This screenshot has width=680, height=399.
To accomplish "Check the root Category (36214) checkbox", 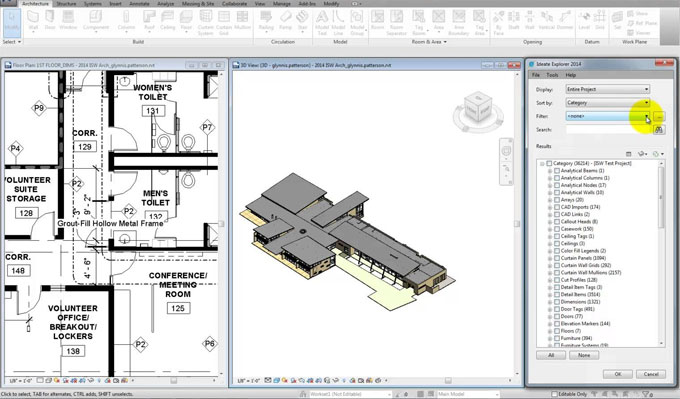I will (549, 164).
